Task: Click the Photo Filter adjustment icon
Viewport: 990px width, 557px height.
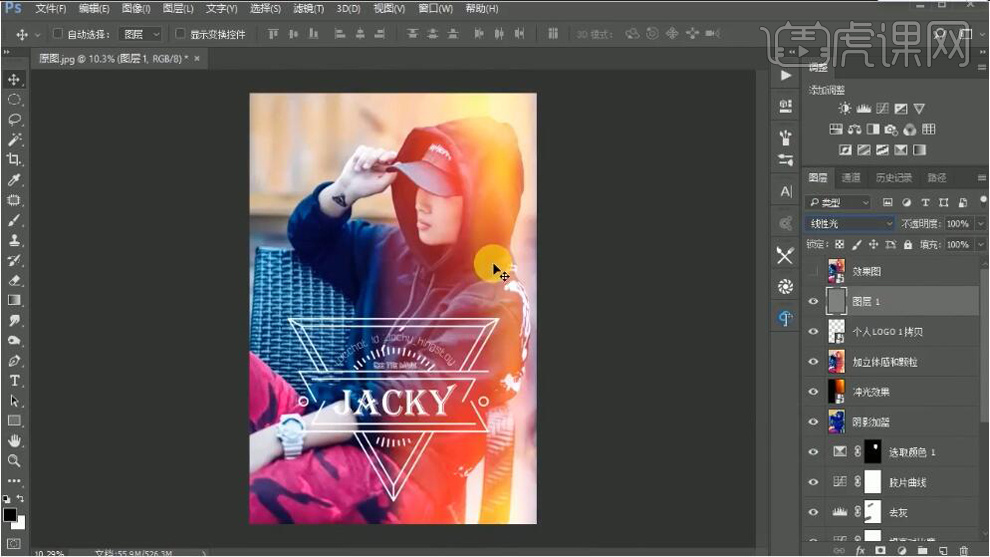Action: (x=891, y=129)
